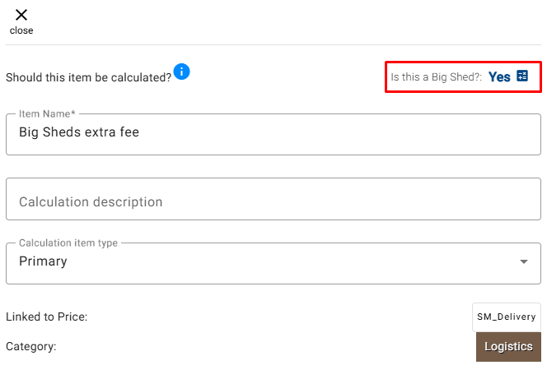Click the 'Should this item be calculated?' text

coord(89,77)
